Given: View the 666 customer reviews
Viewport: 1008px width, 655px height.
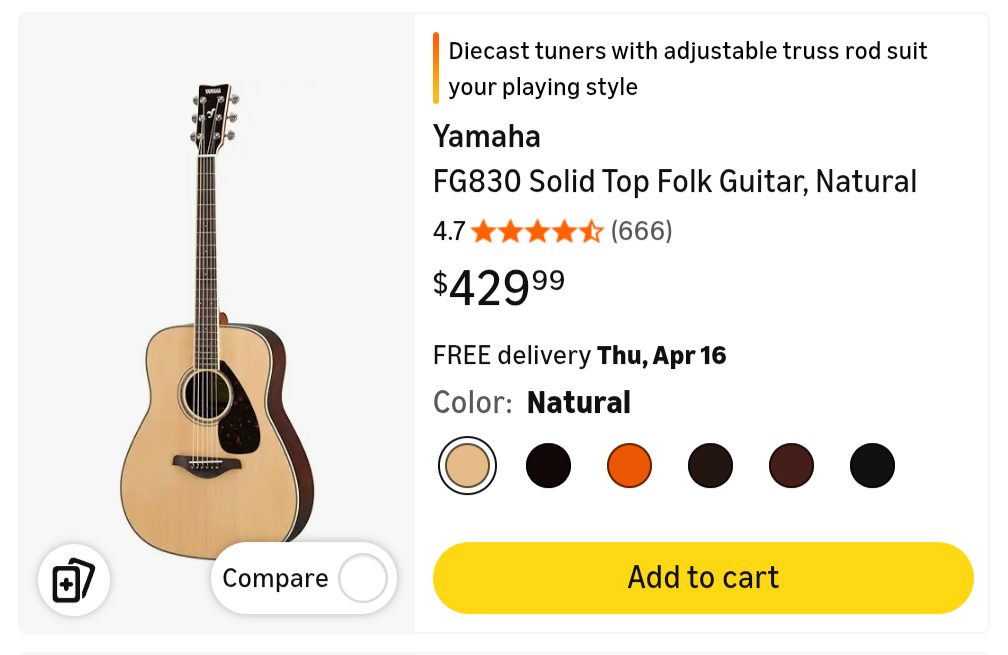Looking at the screenshot, I should [x=641, y=232].
